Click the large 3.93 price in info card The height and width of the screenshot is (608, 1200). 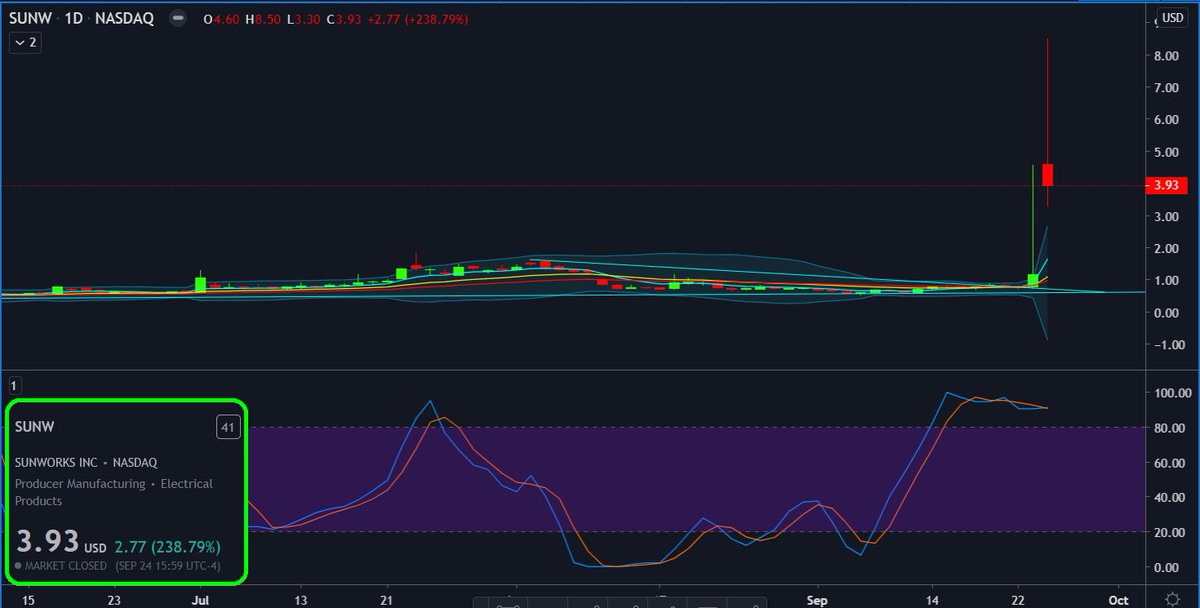(x=48, y=542)
